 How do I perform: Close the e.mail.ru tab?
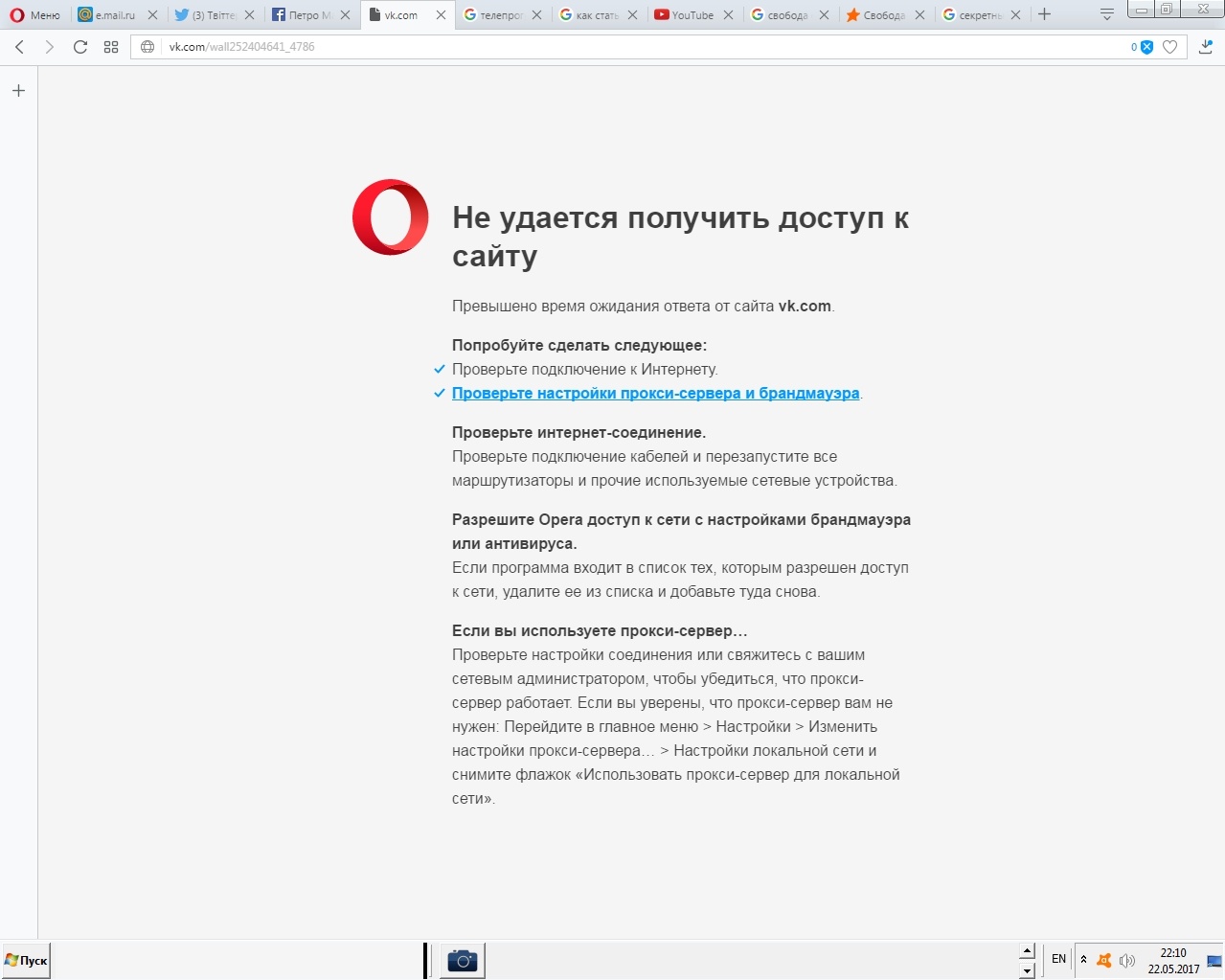click(x=152, y=15)
